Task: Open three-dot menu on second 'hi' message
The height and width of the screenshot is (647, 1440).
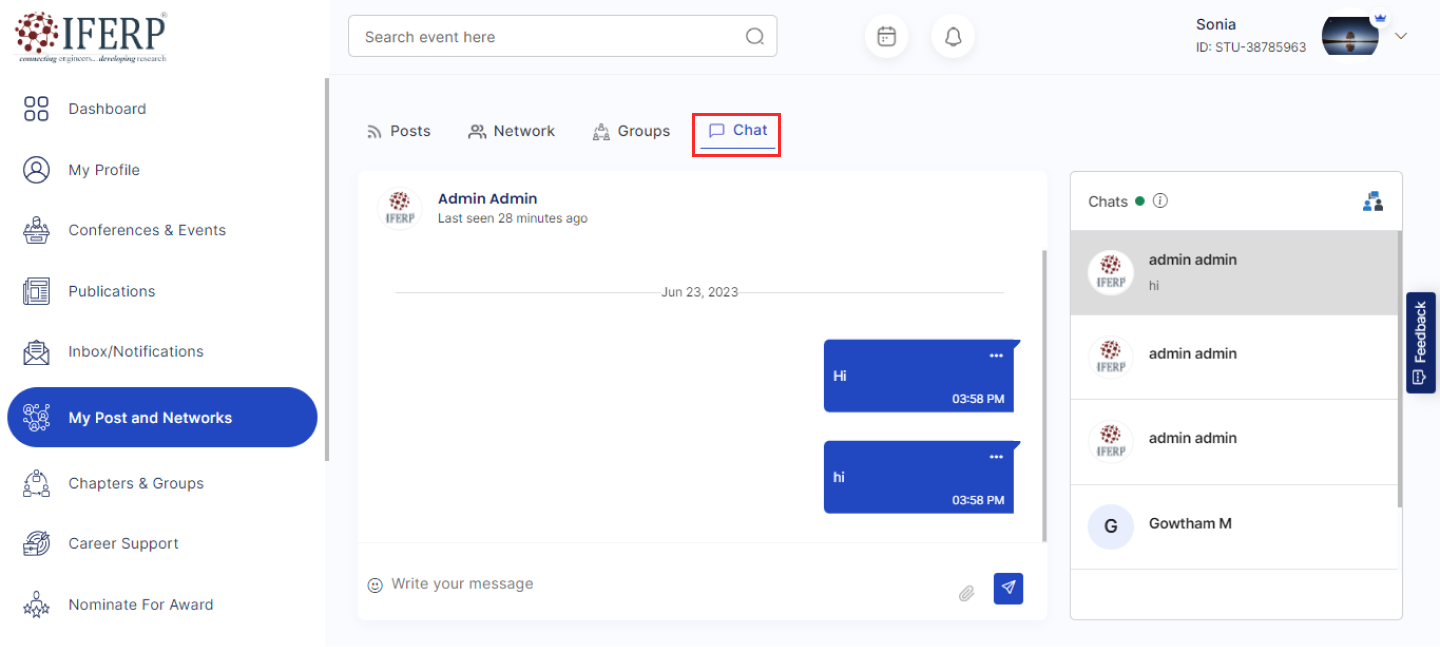Action: (x=995, y=457)
